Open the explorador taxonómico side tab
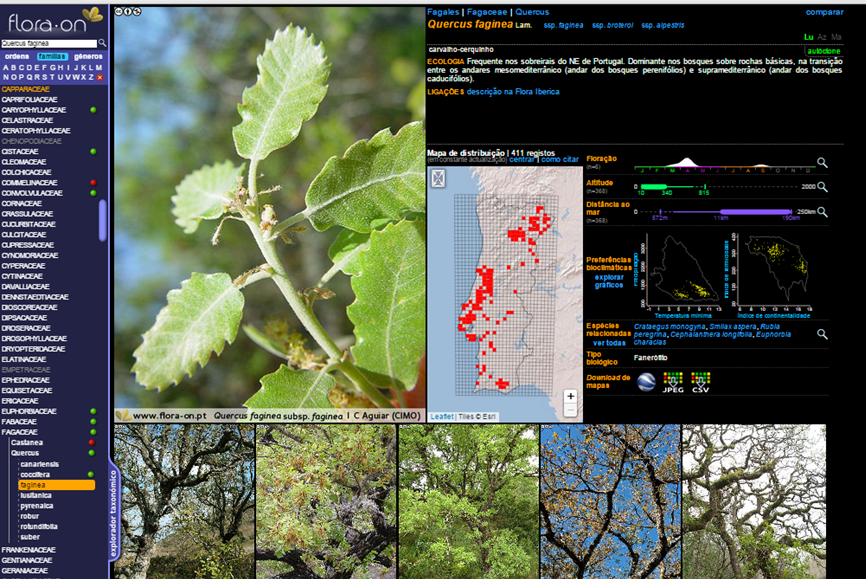This screenshot has height=579, width=866. (114, 513)
